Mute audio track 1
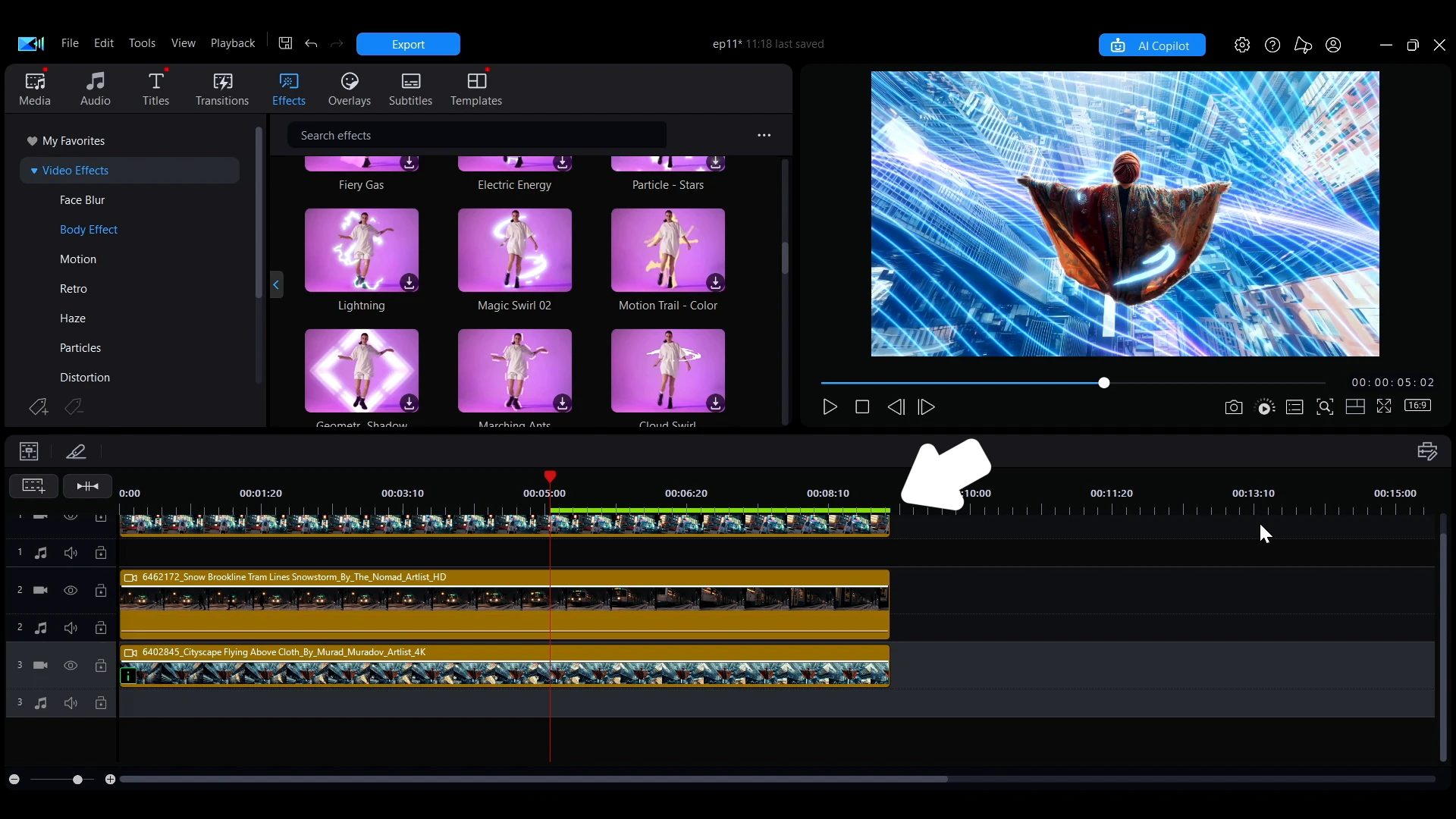This screenshot has width=1456, height=819. [71, 553]
